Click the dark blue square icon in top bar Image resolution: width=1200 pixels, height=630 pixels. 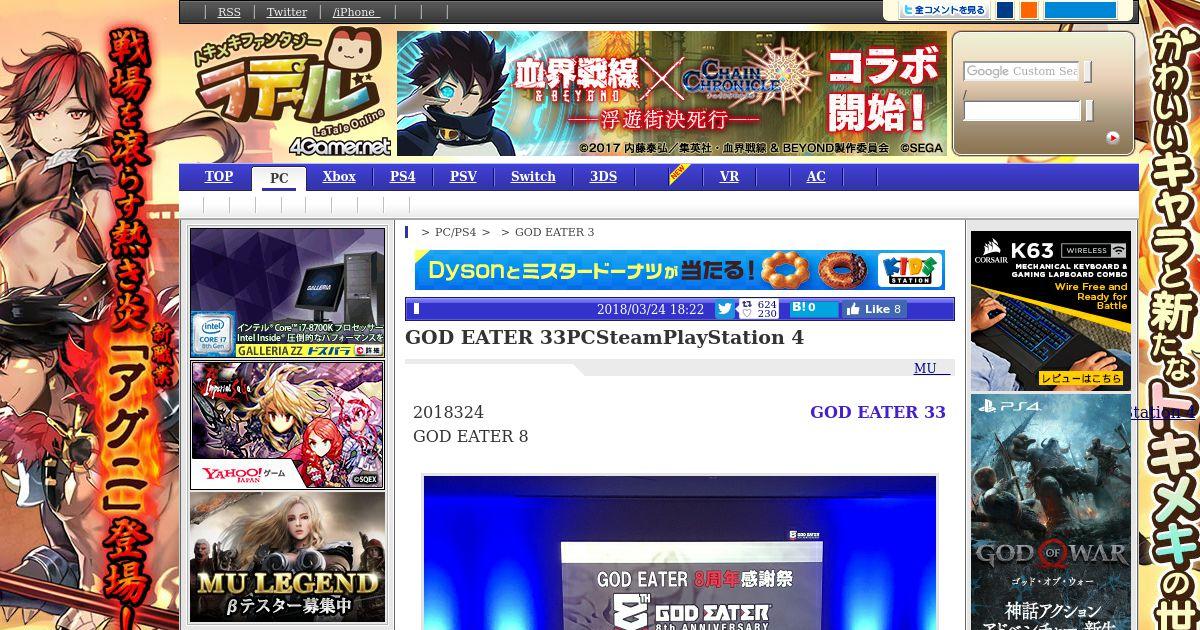tap(1005, 10)
